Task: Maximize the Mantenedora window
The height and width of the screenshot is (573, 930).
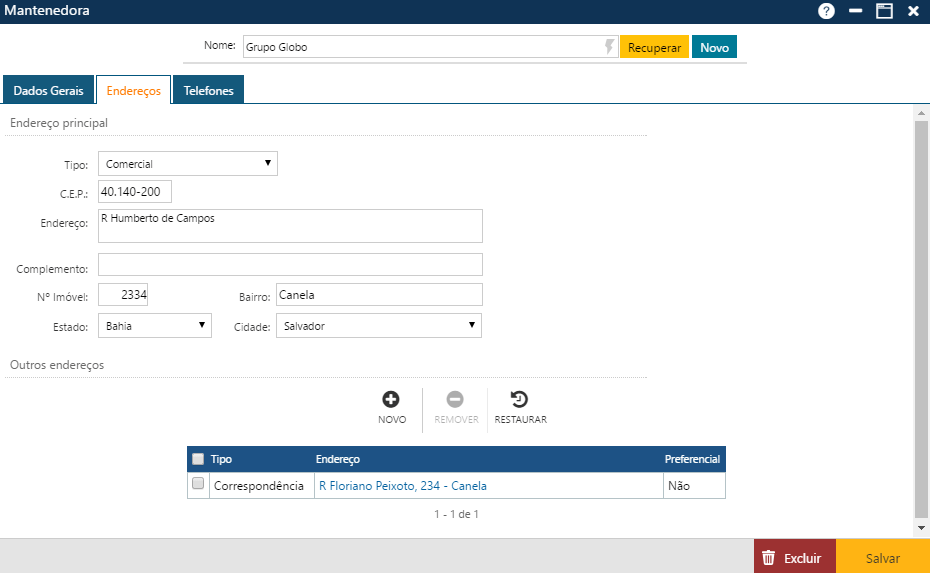Action: (x=884, y=11)
